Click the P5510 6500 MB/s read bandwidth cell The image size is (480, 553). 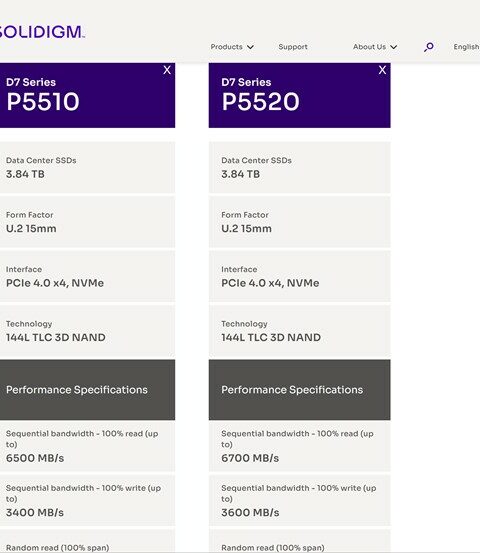(x=87, y=446)
